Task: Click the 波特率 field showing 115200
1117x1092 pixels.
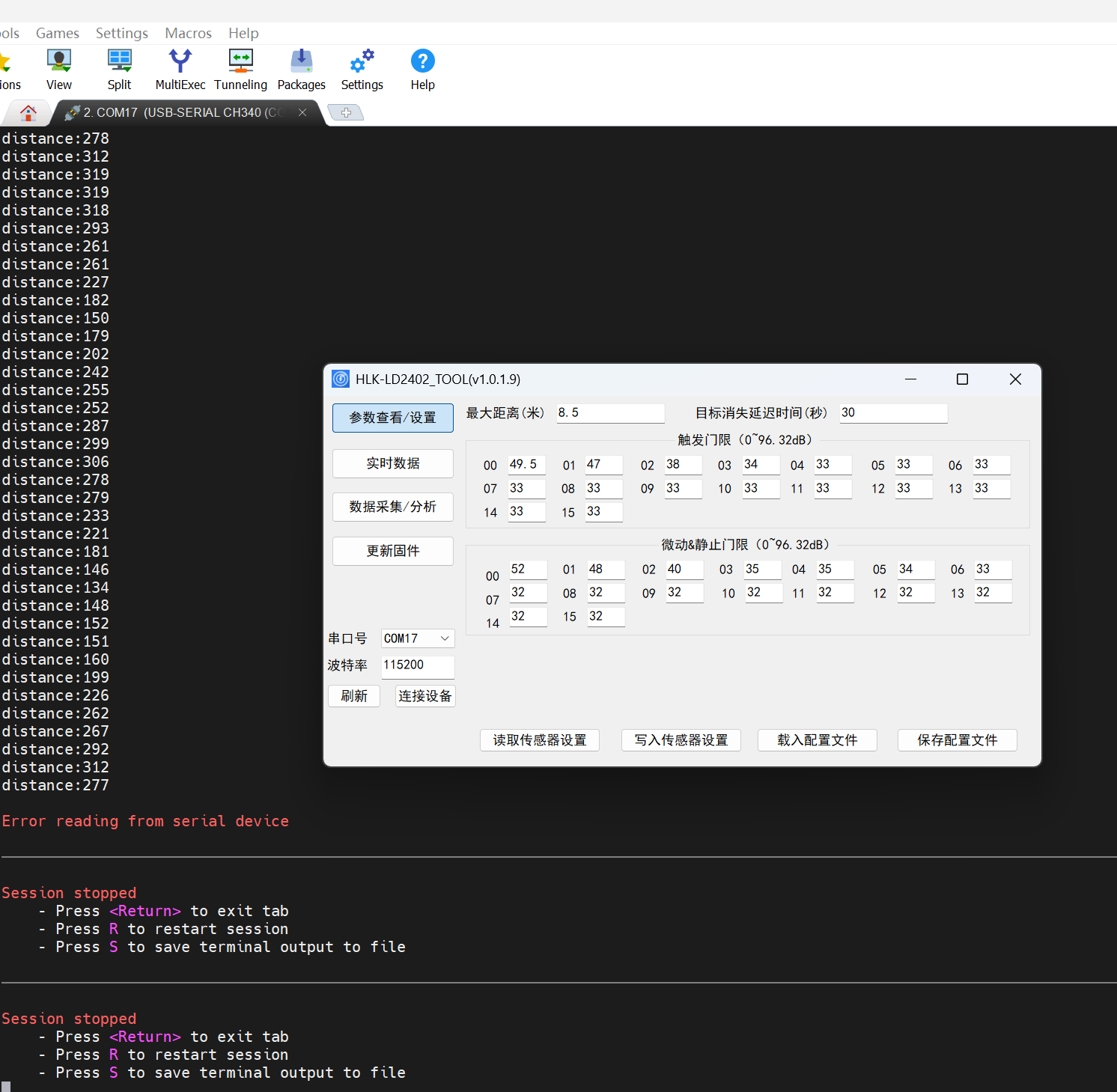Action: point(418,665)
